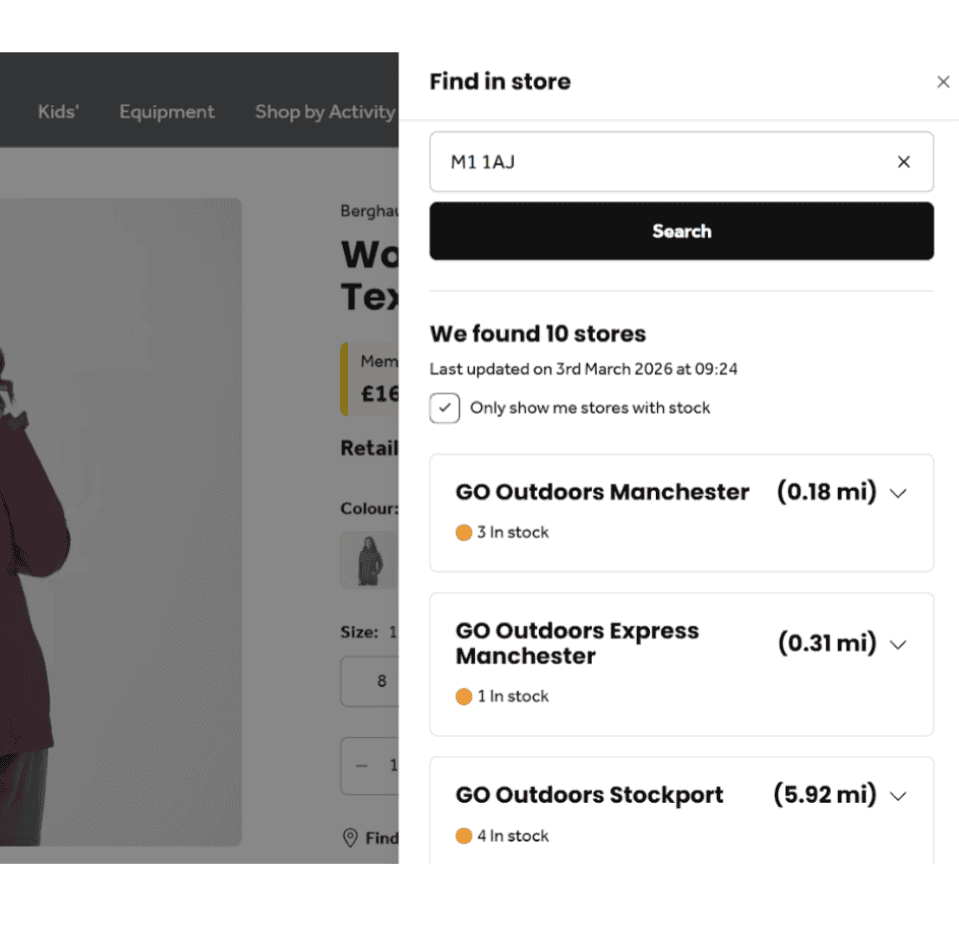Click the location pin Find in store icon

(350, 838)
